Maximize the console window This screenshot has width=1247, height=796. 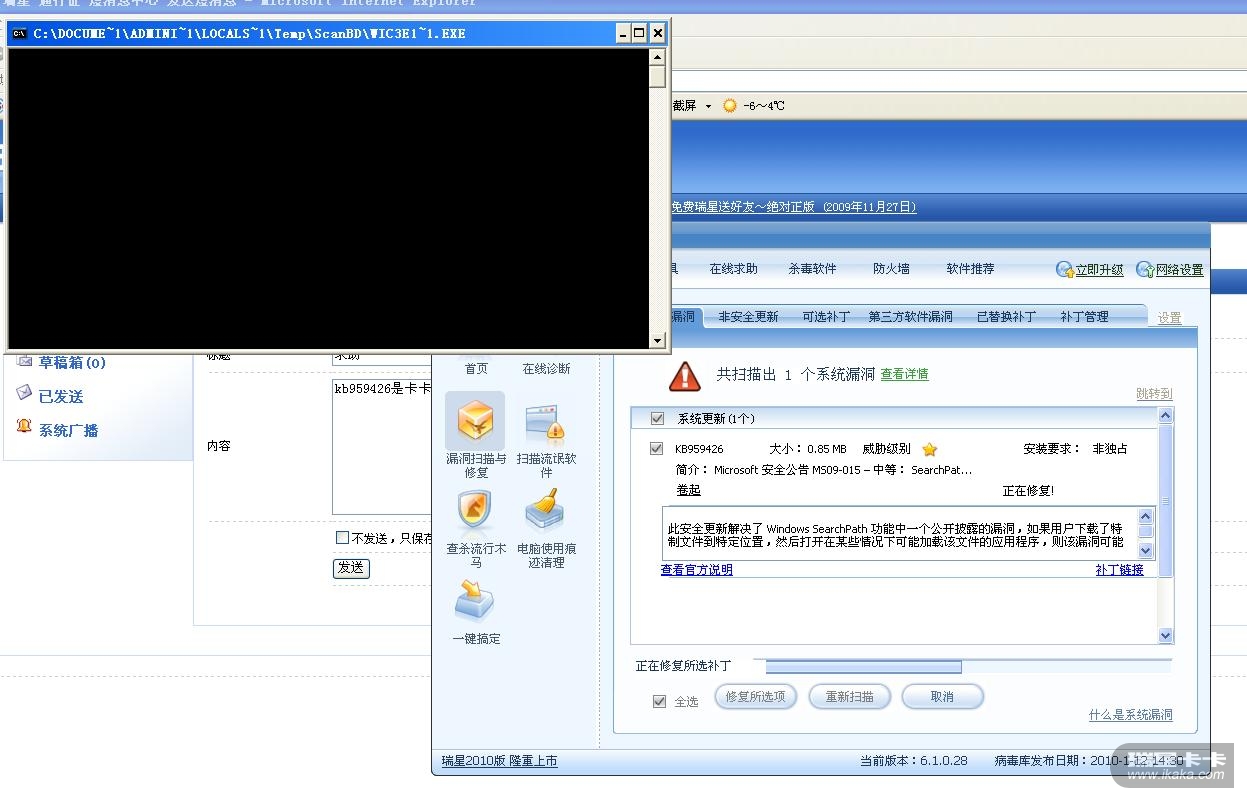pos(639,33)
